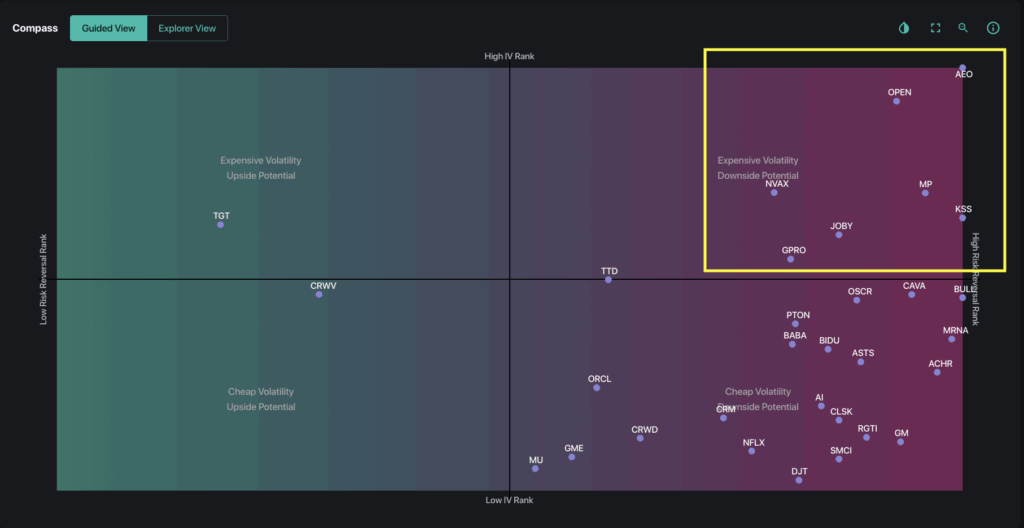Select the TTD data point
Image resolution: width=1024 pixels, height=528 pixels.
(x=608, y=280)
